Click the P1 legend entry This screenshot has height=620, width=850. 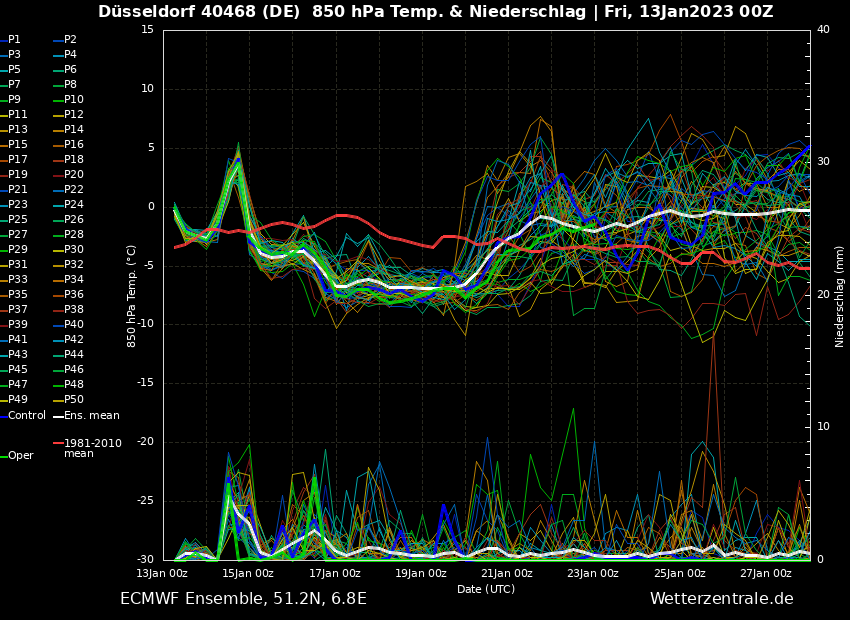pyautogui.click(x=14, y=40)
